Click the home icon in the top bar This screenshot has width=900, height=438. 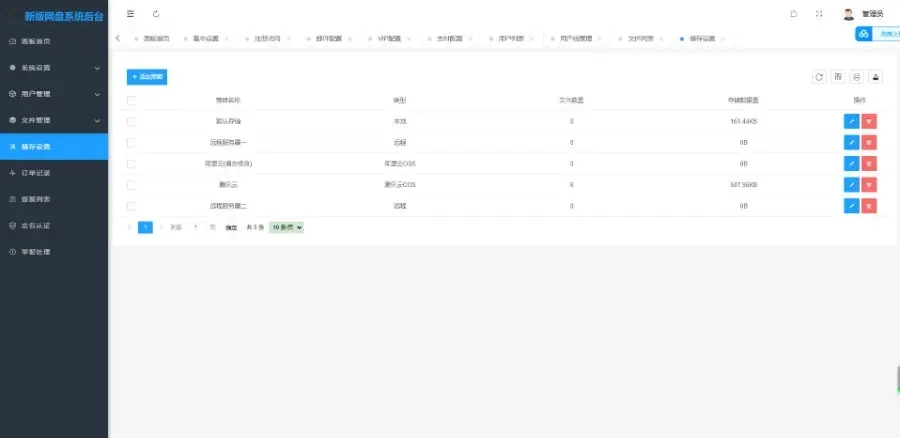point(793,14)
